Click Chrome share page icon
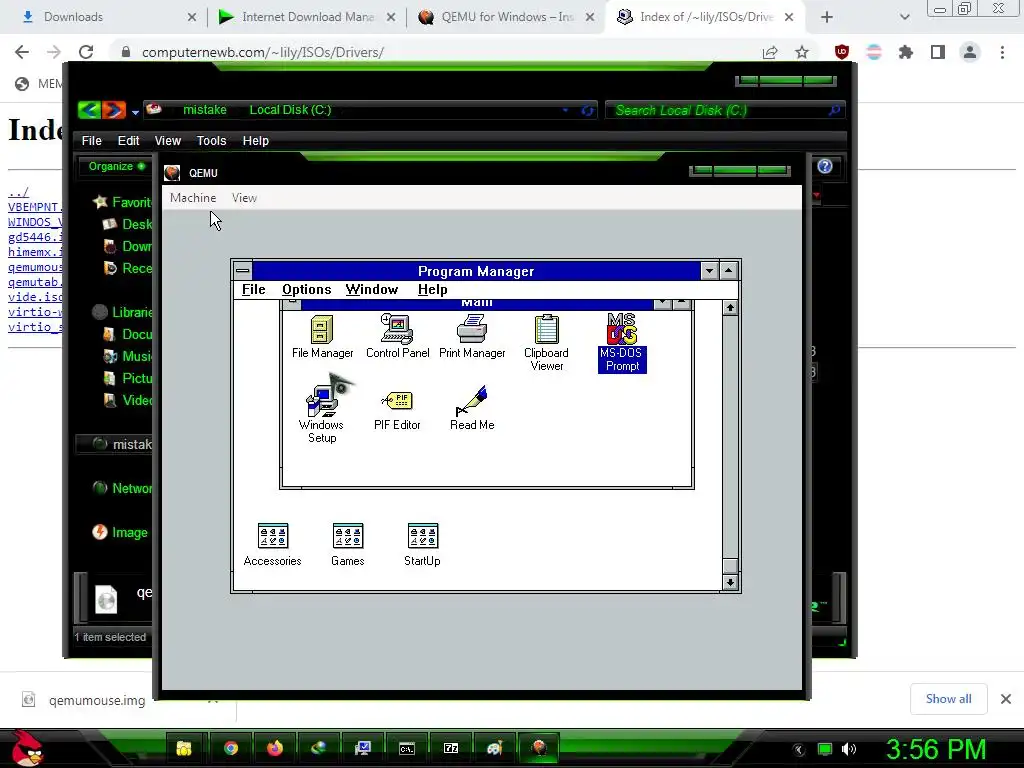 (x=770, y=52)
